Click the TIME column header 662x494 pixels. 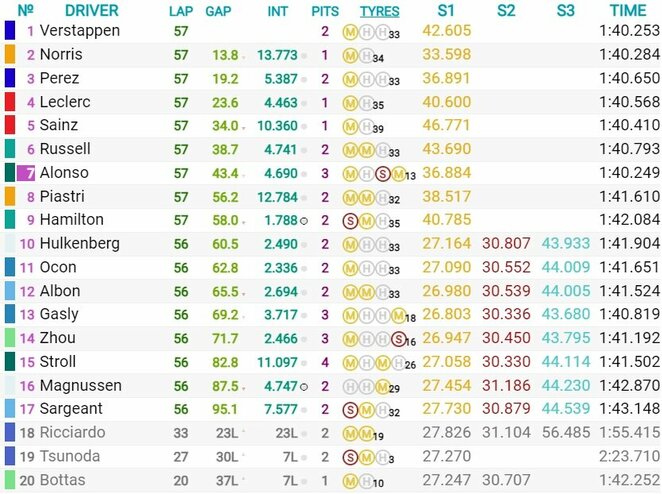click(628, 11)
